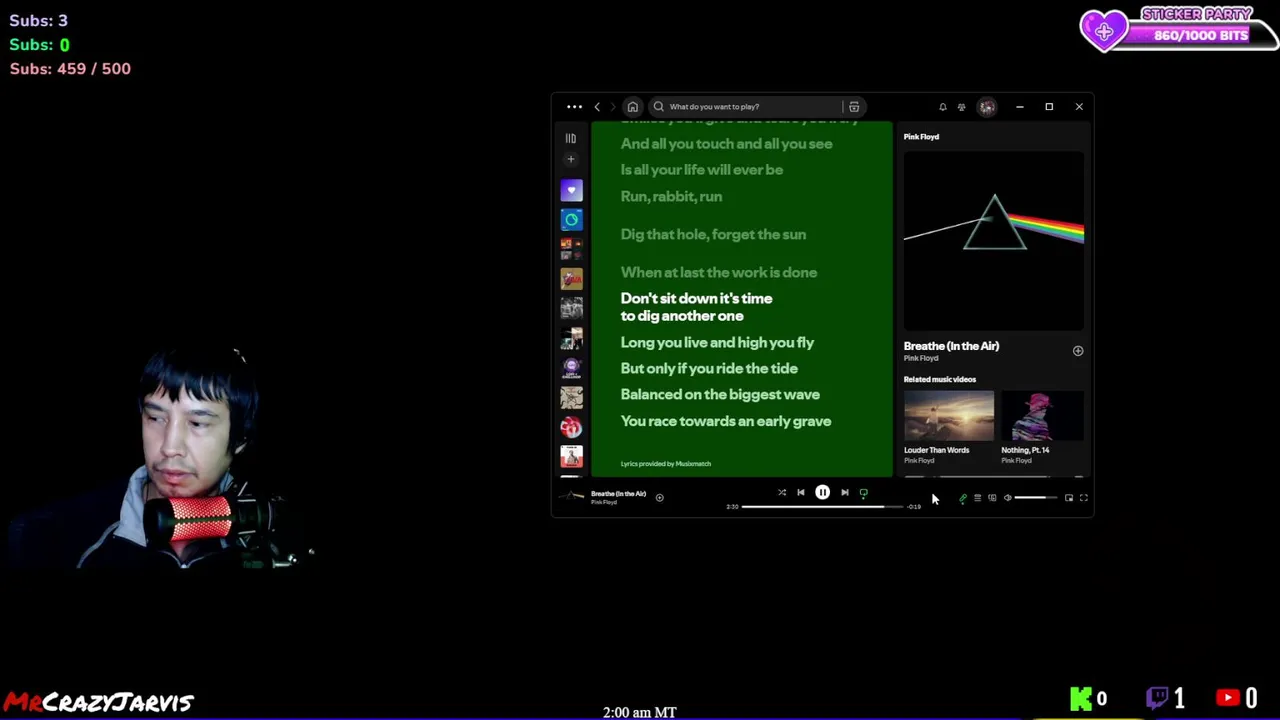
Task: Open the Browse icon in the search bar
Action: point(854,107)
